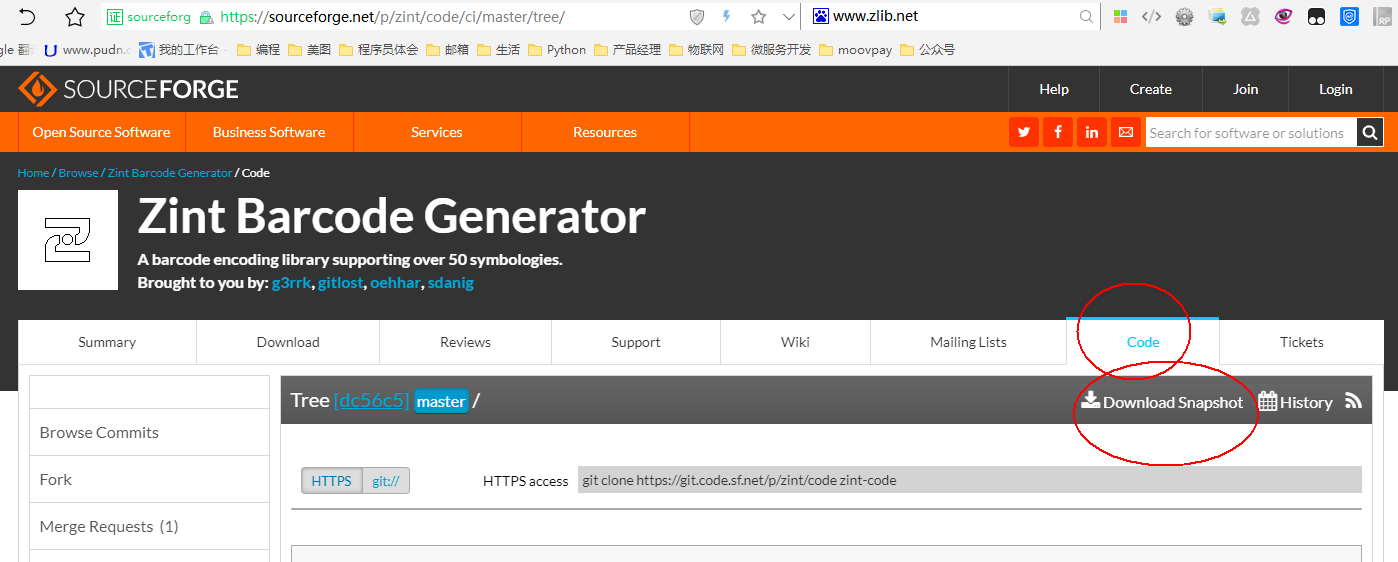Select the HTTPS access toggle

click(x=332, y=481)
